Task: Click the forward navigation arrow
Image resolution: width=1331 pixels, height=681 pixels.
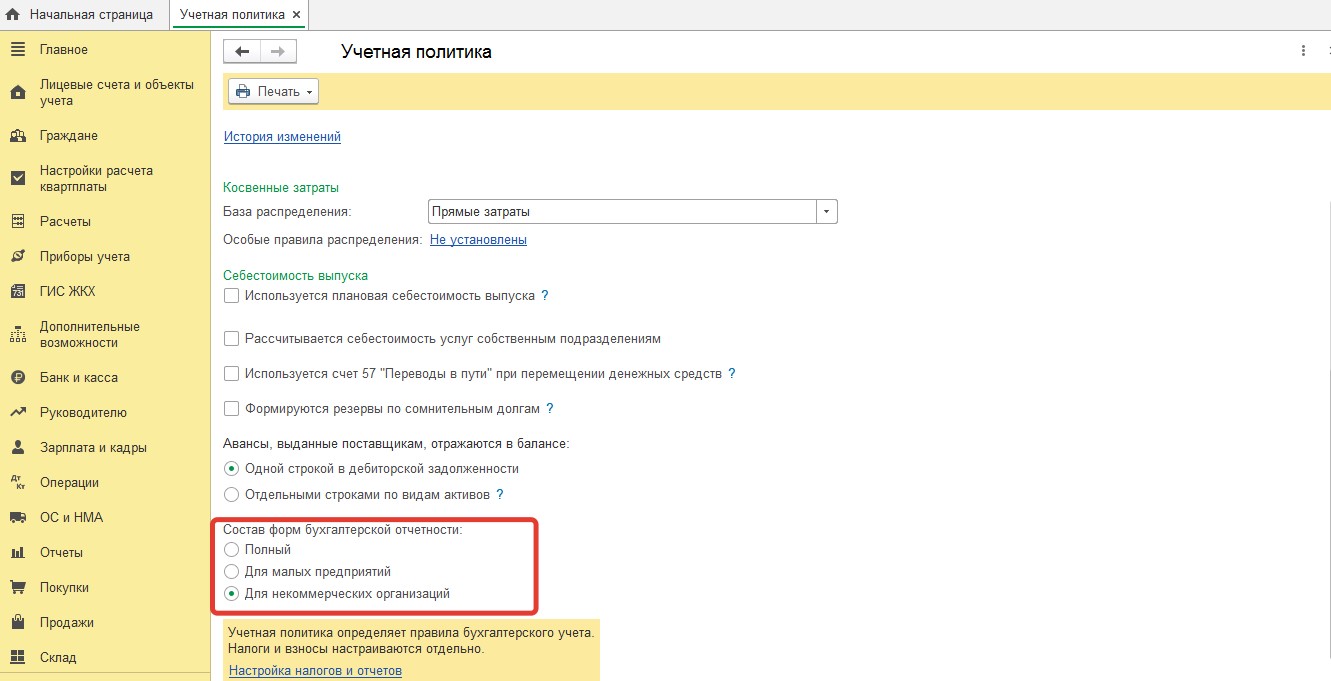Action: [x=277, y=51]
